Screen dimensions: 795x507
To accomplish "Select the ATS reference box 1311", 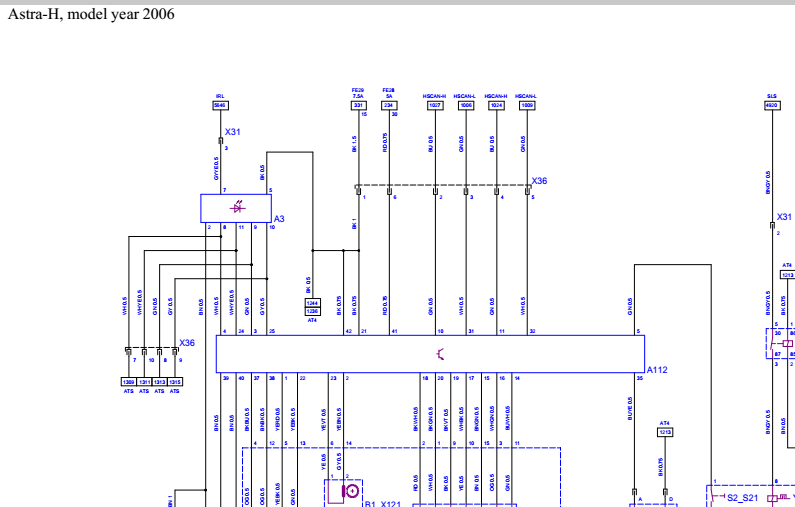I will 144,382.
